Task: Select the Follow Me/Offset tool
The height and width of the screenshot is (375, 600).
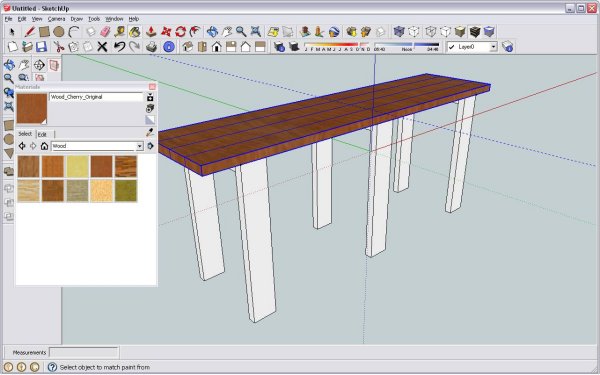Action: coord(195,32)
